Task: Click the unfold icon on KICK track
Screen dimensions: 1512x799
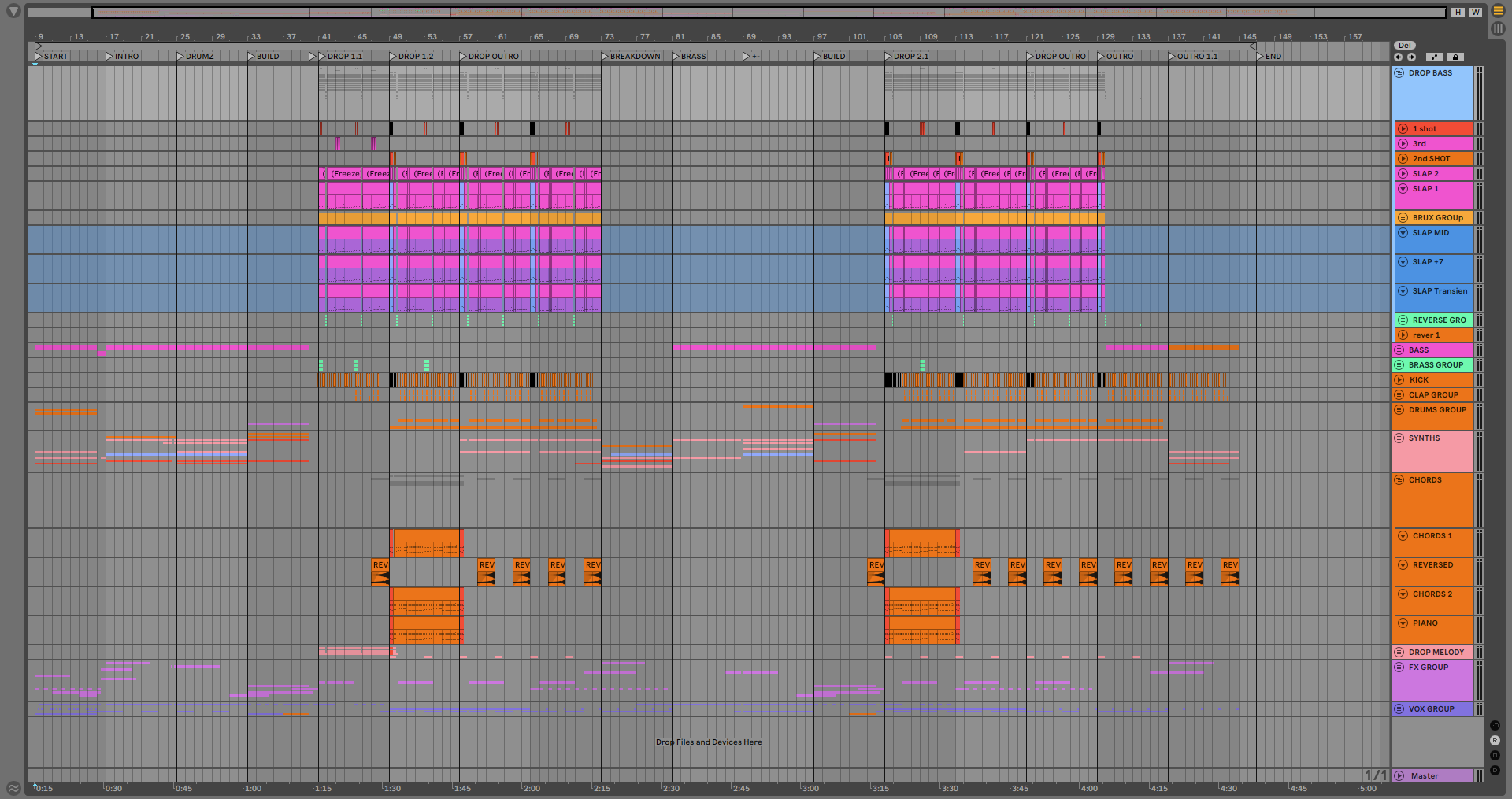Action: coord(1399,379)
